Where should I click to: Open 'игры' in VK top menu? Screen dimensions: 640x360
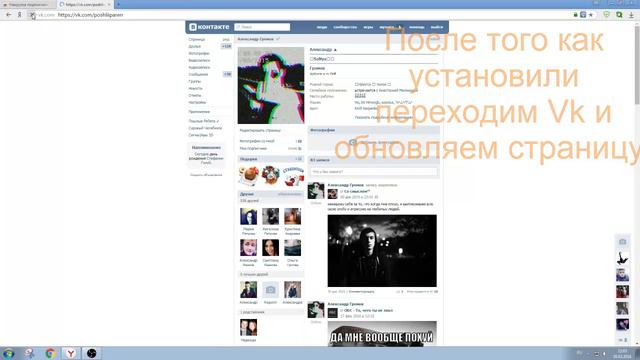point(368,27)
